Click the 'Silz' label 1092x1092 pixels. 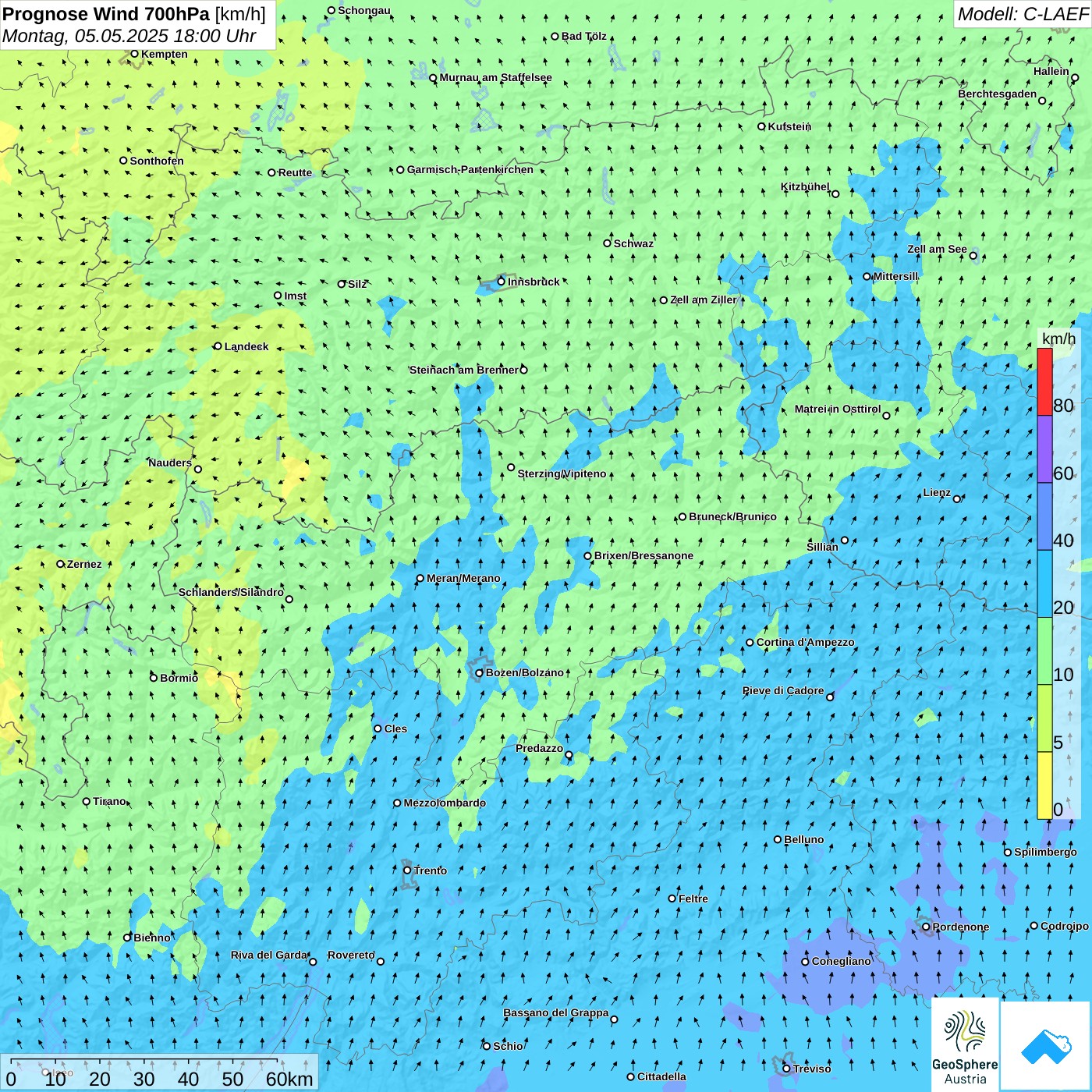click(357, 284)
